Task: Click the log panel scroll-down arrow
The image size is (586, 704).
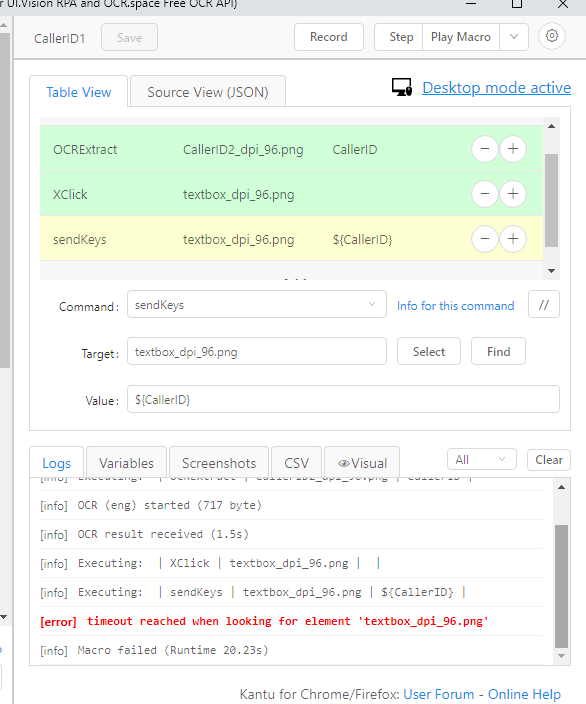Action: [x=561, y=656]
